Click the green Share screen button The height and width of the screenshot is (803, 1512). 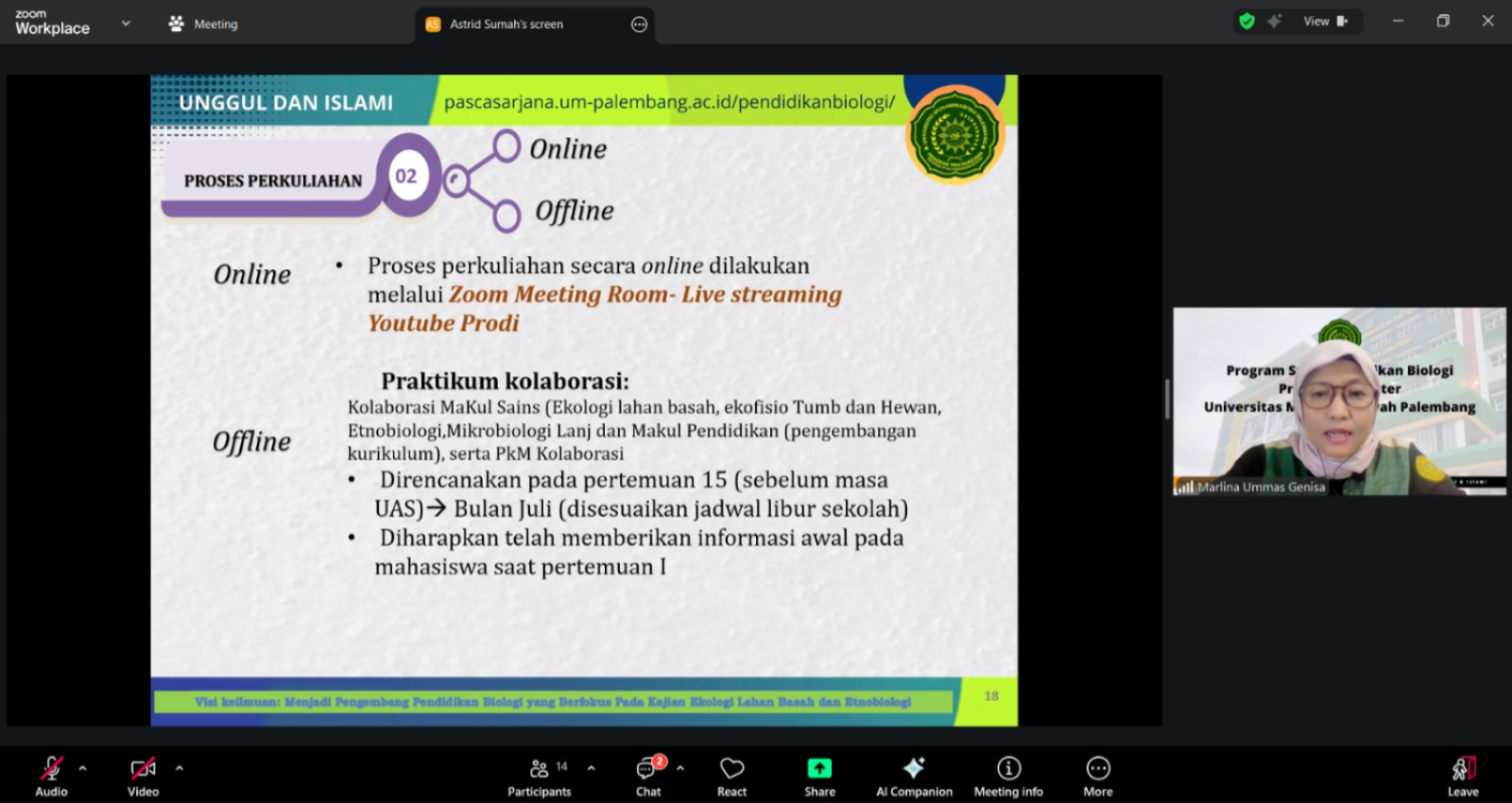tap(819, 776)
